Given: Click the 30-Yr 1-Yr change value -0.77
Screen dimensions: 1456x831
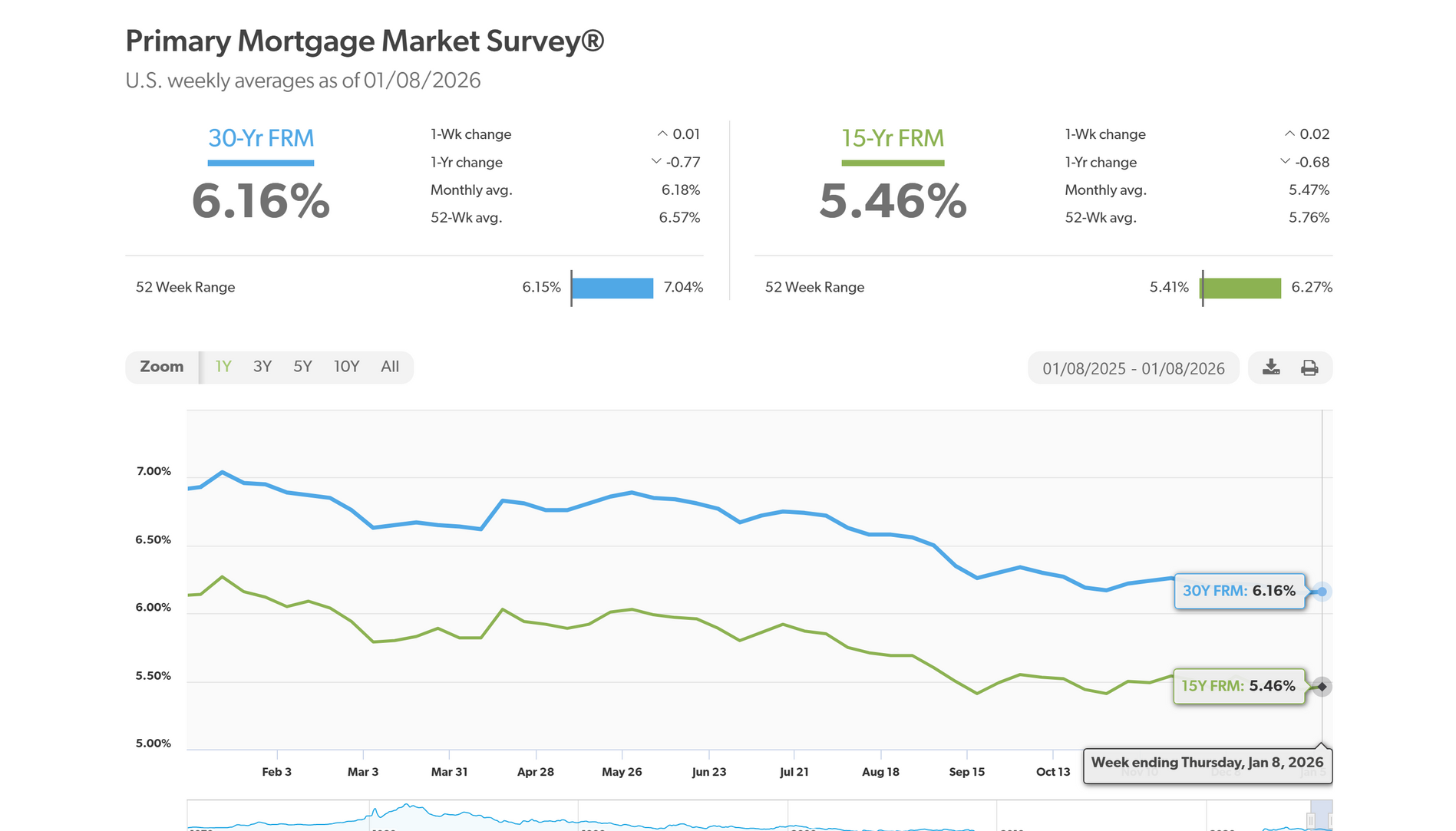Looking at the screenshot, I should pyautogui.click(x=683, y=162).
